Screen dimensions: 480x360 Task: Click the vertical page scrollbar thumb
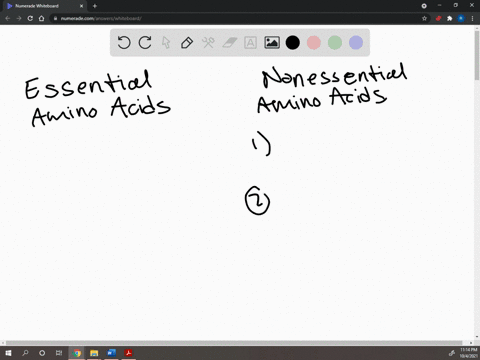[x=477, y=56]
